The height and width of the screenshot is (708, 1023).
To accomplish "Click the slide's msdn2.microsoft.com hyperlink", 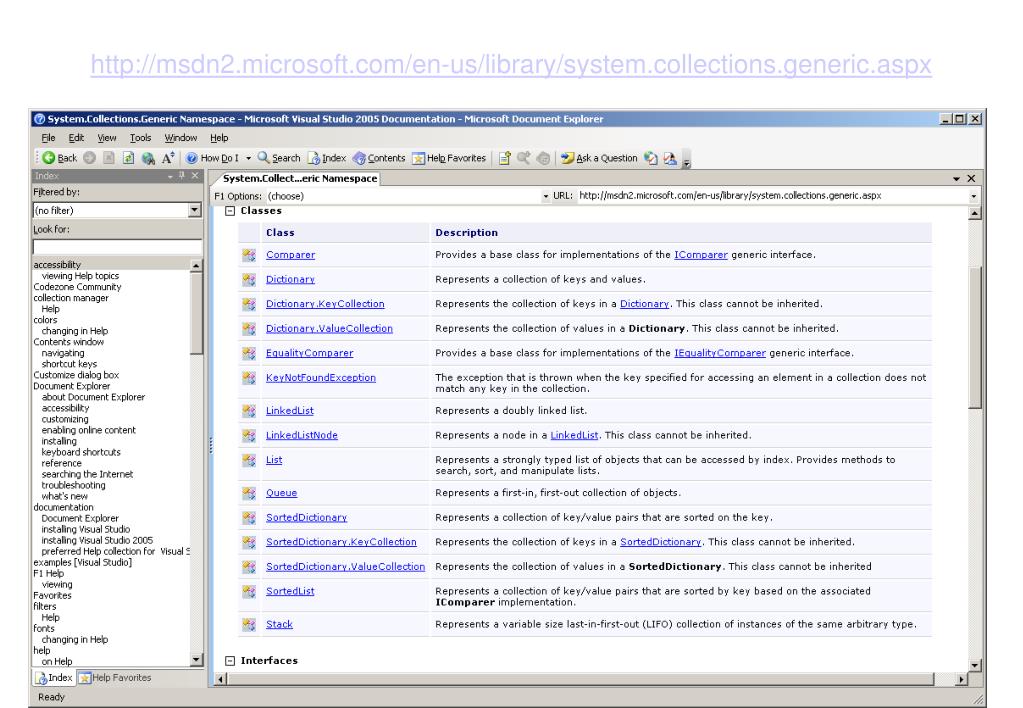I will 511,64.
